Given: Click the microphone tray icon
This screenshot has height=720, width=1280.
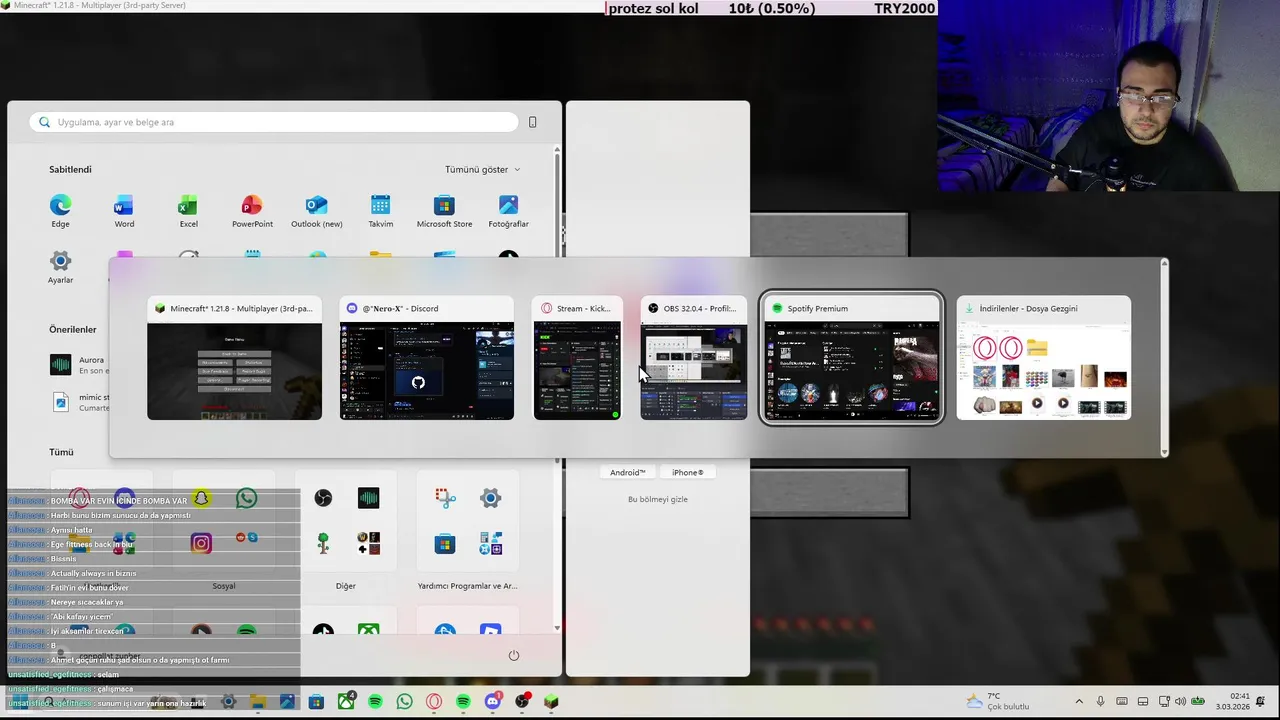Looking at the screenshot, I should click(1100, 702).
